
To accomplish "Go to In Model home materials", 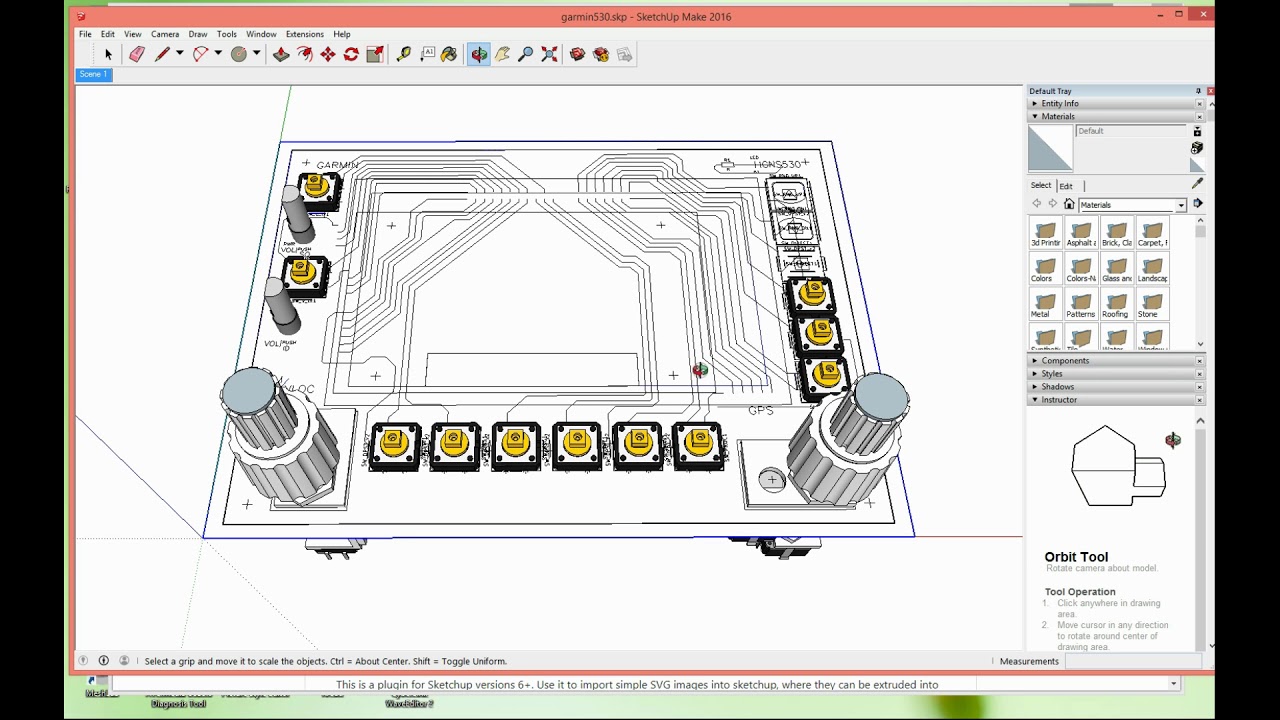I will click(x=1068, y=204).
